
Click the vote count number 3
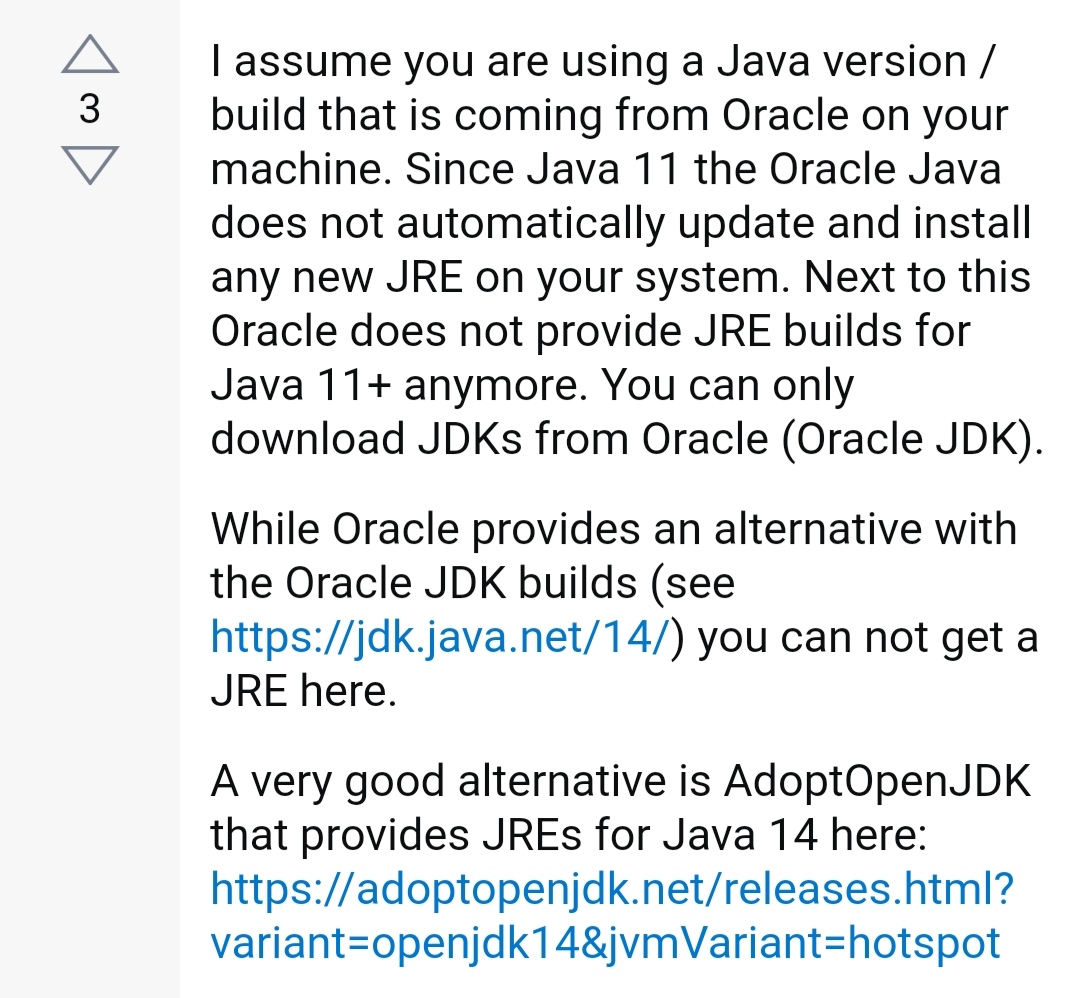tap(90, 109)
